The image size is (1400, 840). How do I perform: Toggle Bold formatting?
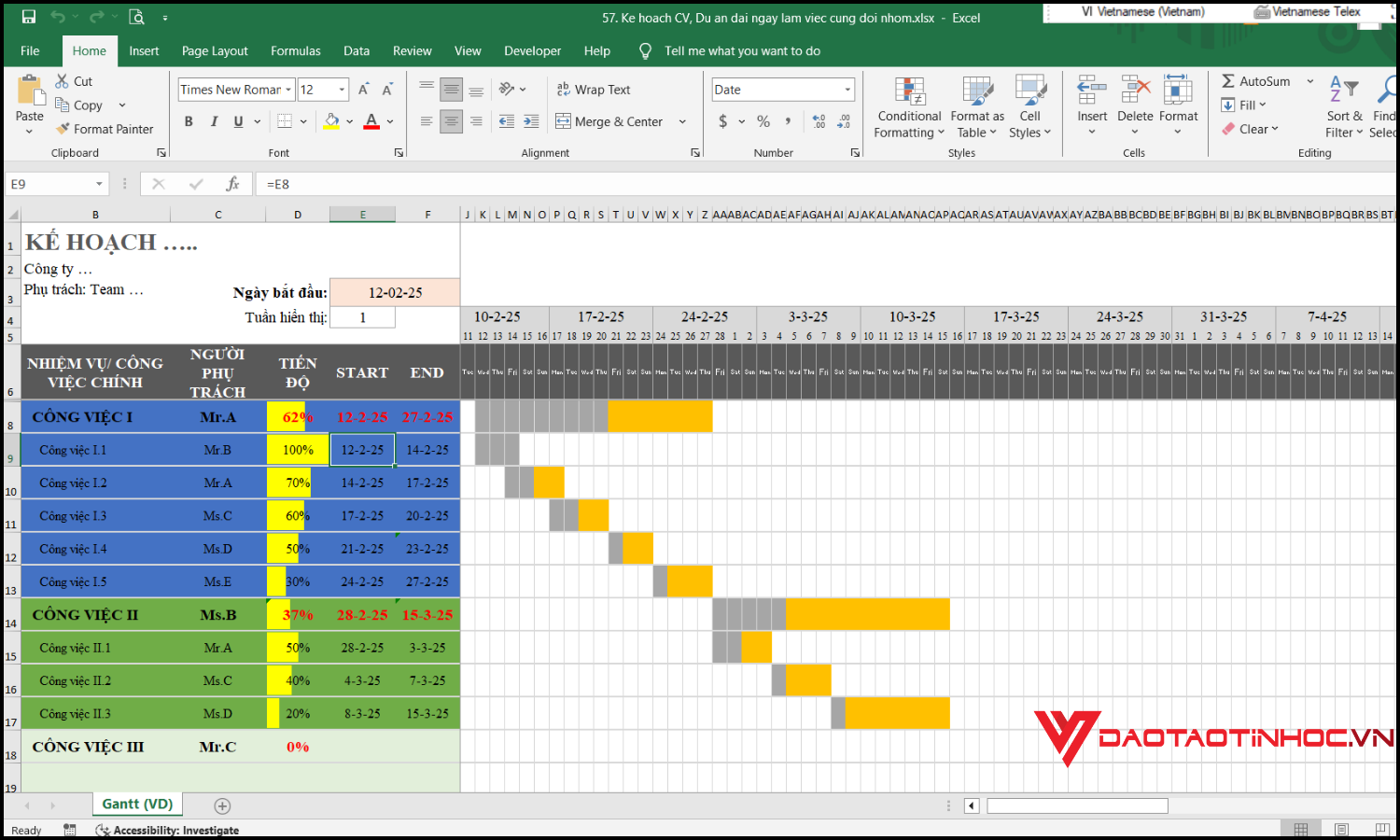189,121
